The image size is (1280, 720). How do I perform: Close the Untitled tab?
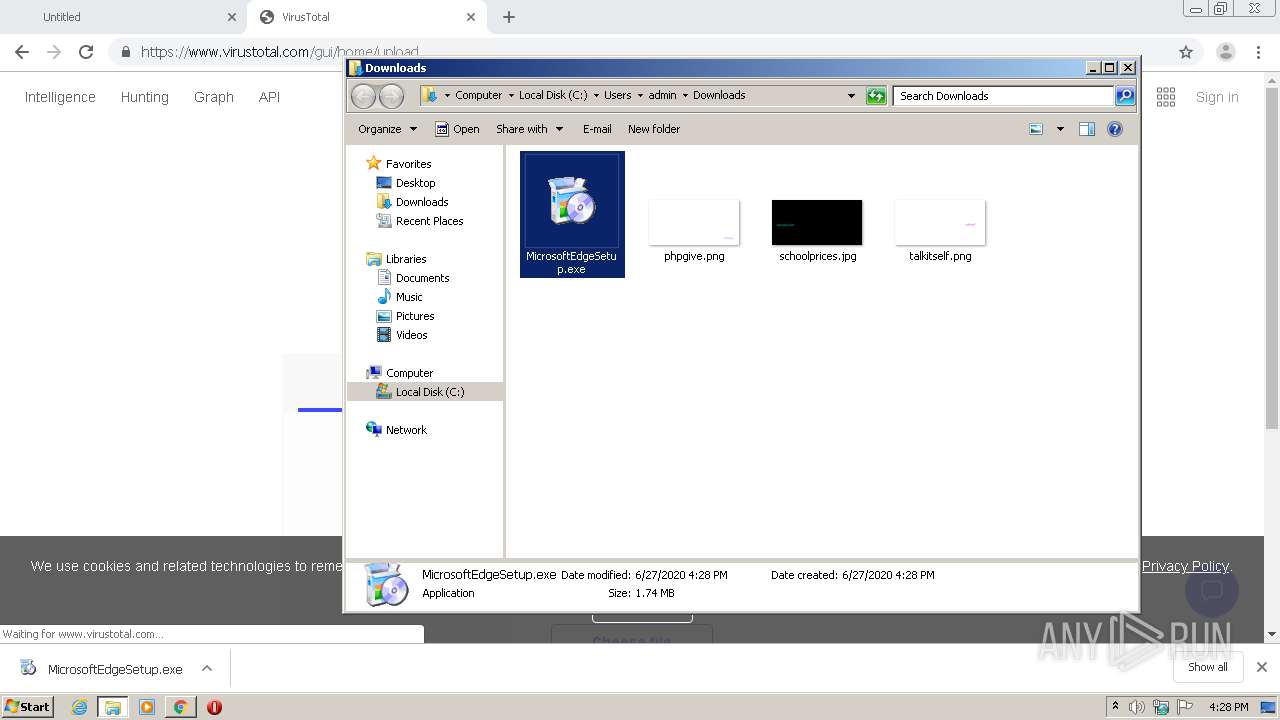point(232,17)
